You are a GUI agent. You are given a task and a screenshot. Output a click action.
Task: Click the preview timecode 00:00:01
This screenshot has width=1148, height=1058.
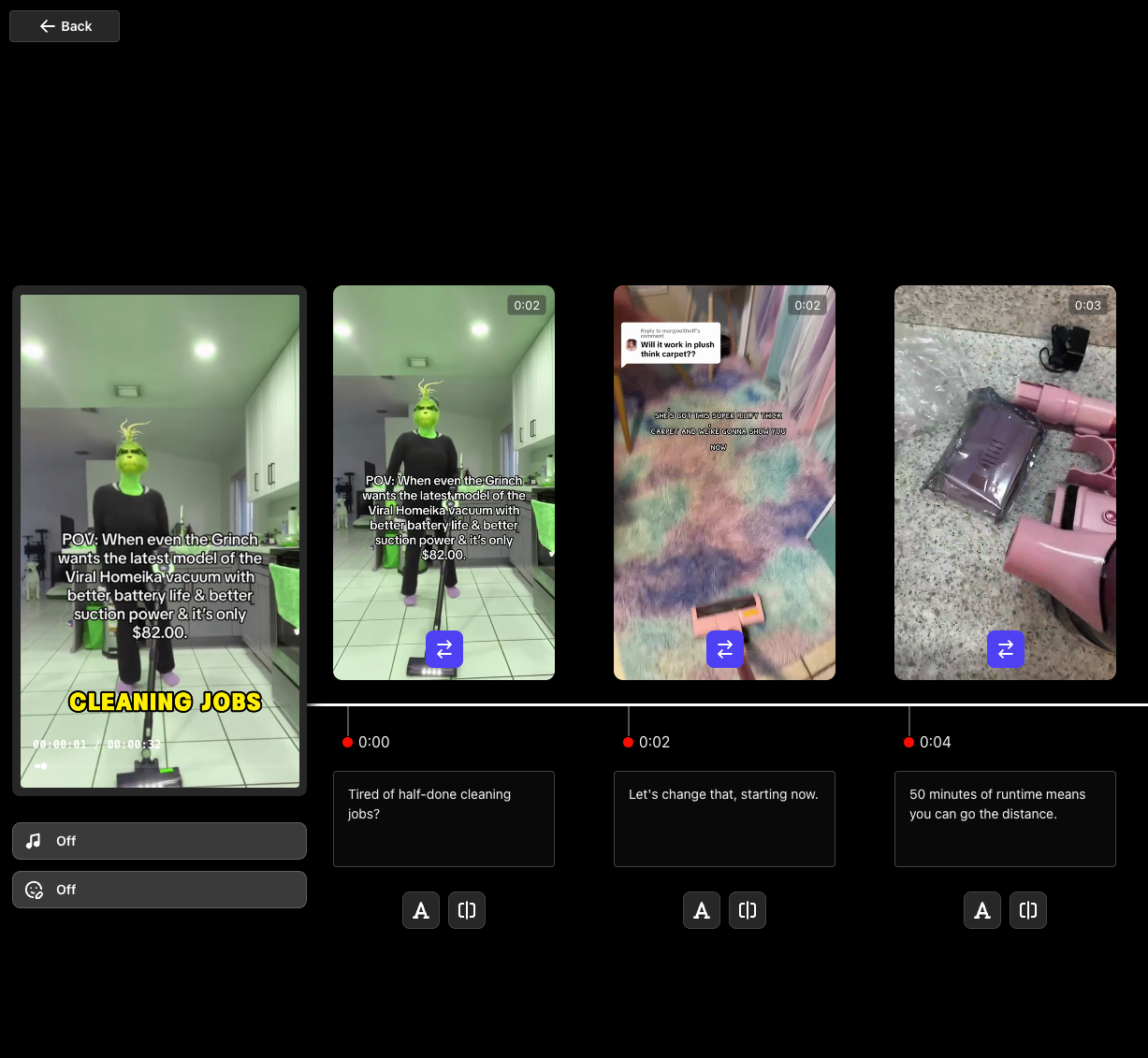click(60, 745)
